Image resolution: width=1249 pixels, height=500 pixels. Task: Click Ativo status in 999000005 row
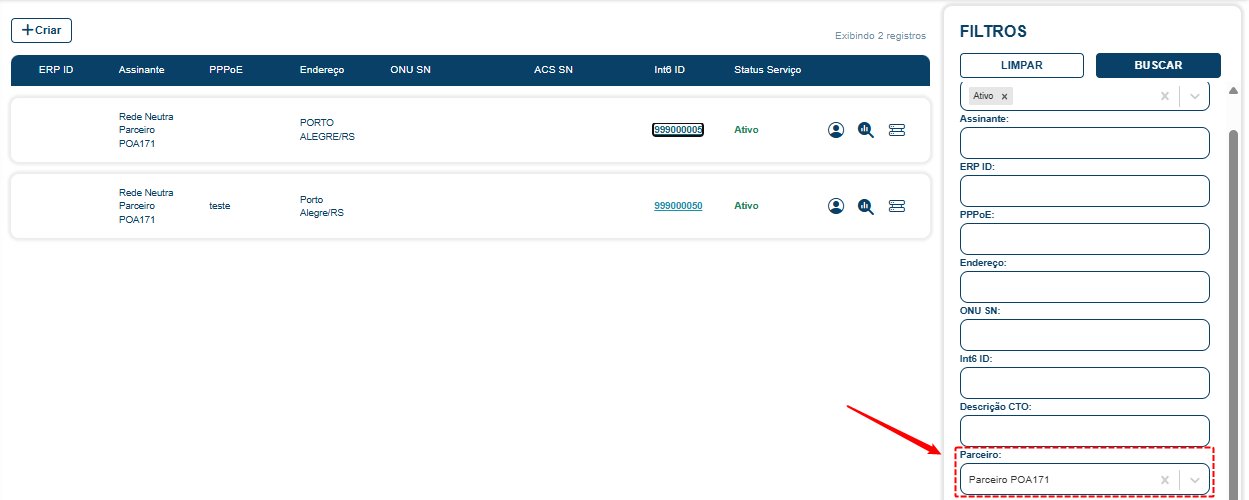746,130
